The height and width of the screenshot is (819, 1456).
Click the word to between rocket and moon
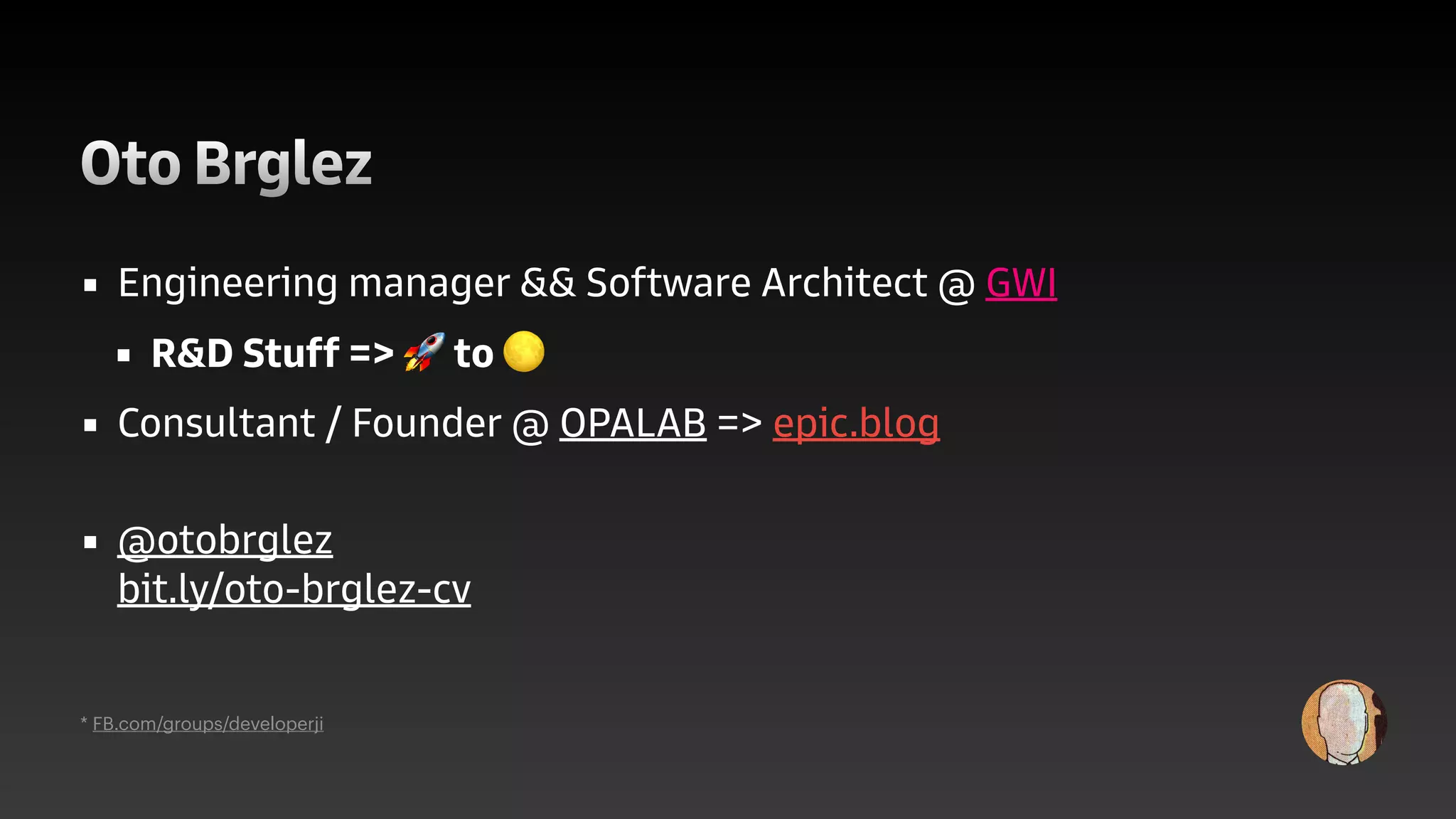click(473, 354)
